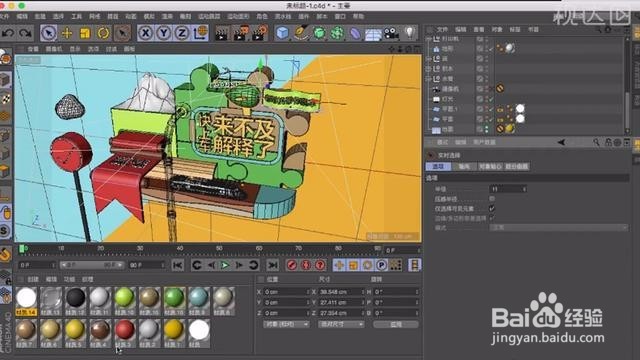The width and height of the screenshot is (640, 360).
Task: Open Attribute Manager Mode menu
Action: click(442, 142)
